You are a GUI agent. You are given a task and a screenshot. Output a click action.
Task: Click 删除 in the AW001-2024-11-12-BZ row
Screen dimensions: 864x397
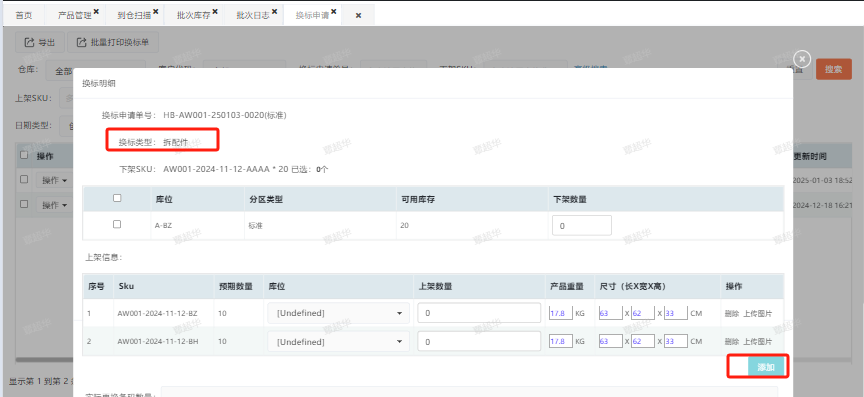click(x=732, y=313)
